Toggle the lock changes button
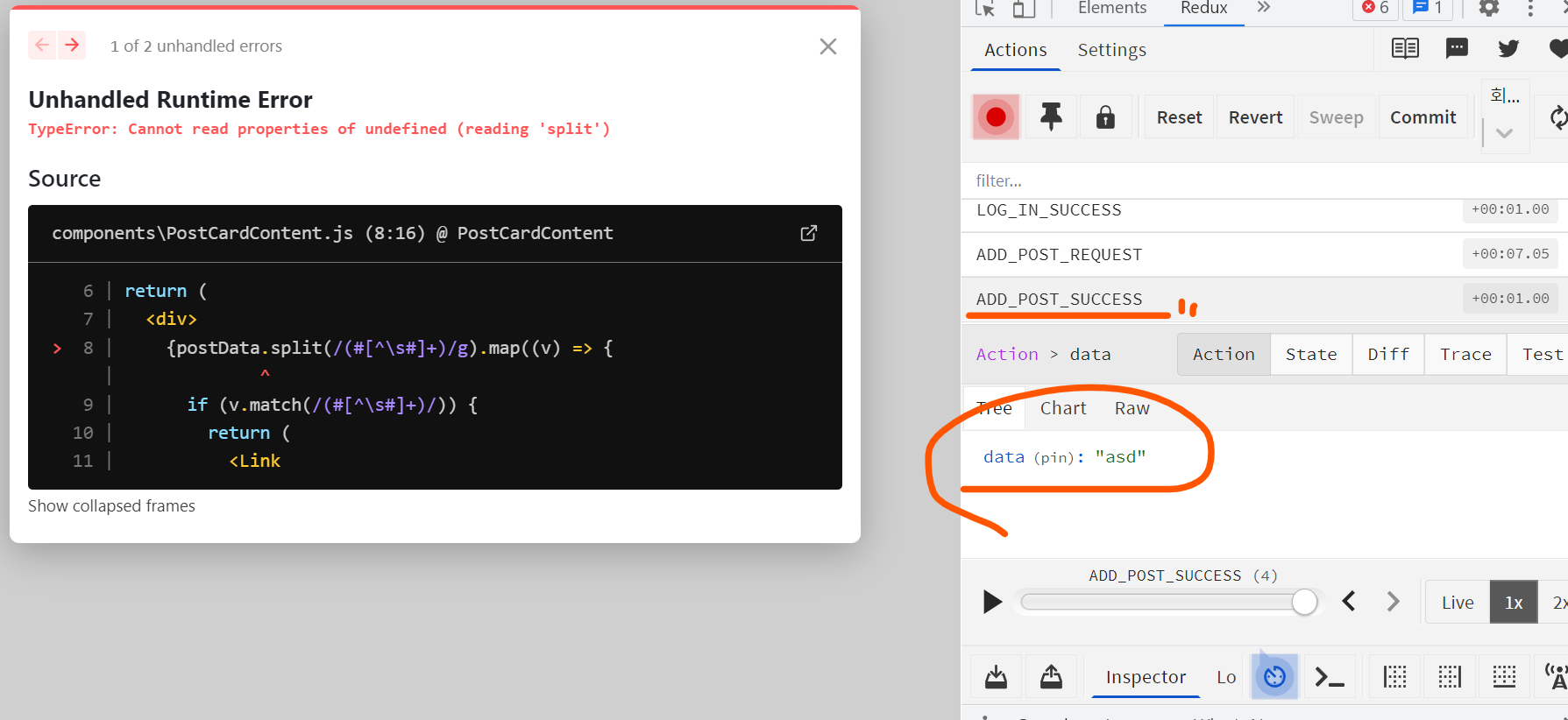This screenshot has height=720, width=1568. pos(1105,117)
